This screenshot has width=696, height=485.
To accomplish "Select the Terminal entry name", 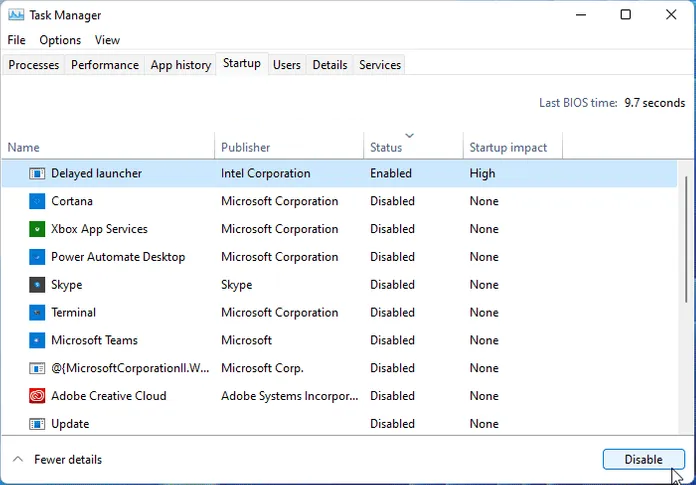I will pos(73,312).
